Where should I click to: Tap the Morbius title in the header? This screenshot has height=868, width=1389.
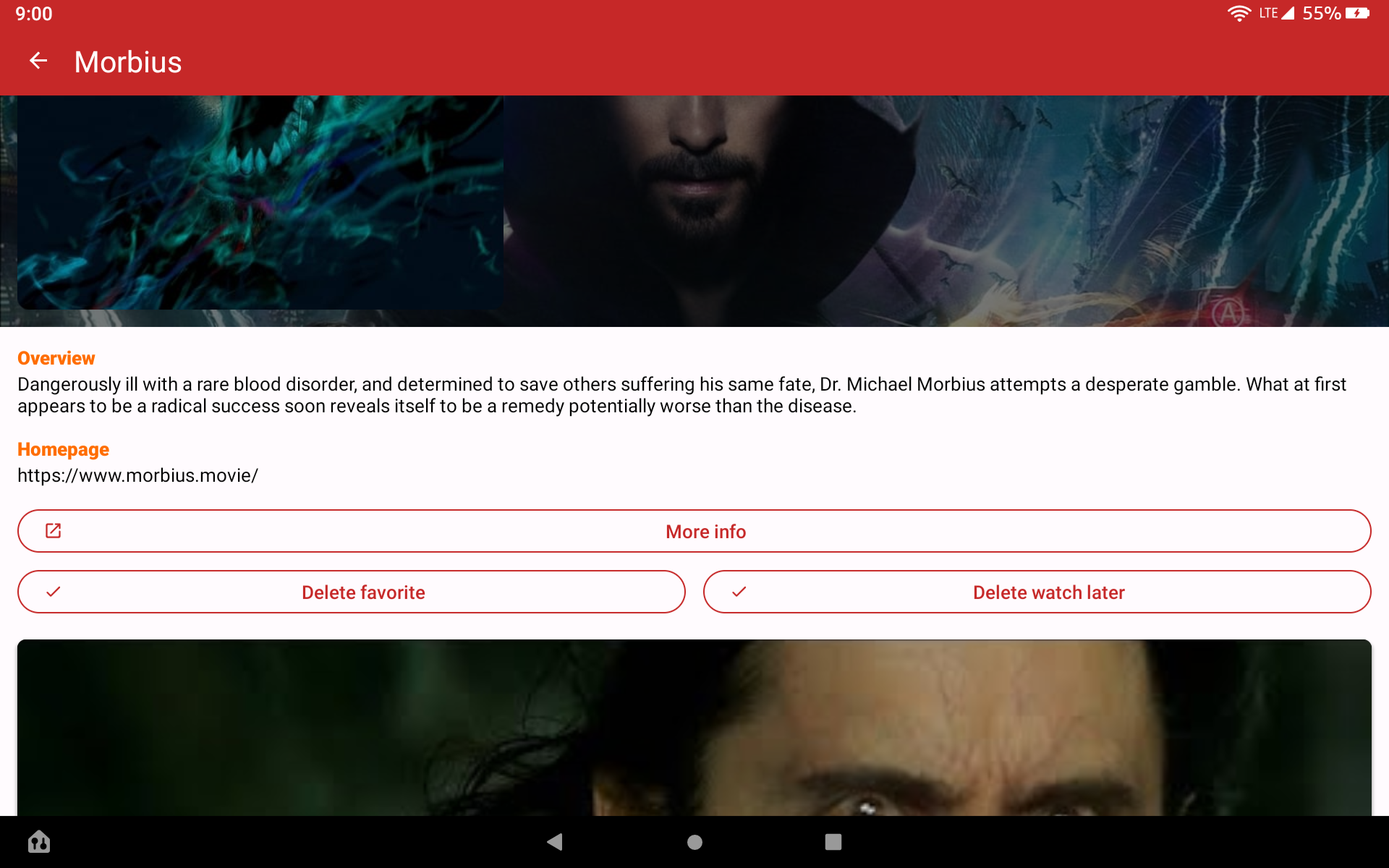tap(127, 62)
